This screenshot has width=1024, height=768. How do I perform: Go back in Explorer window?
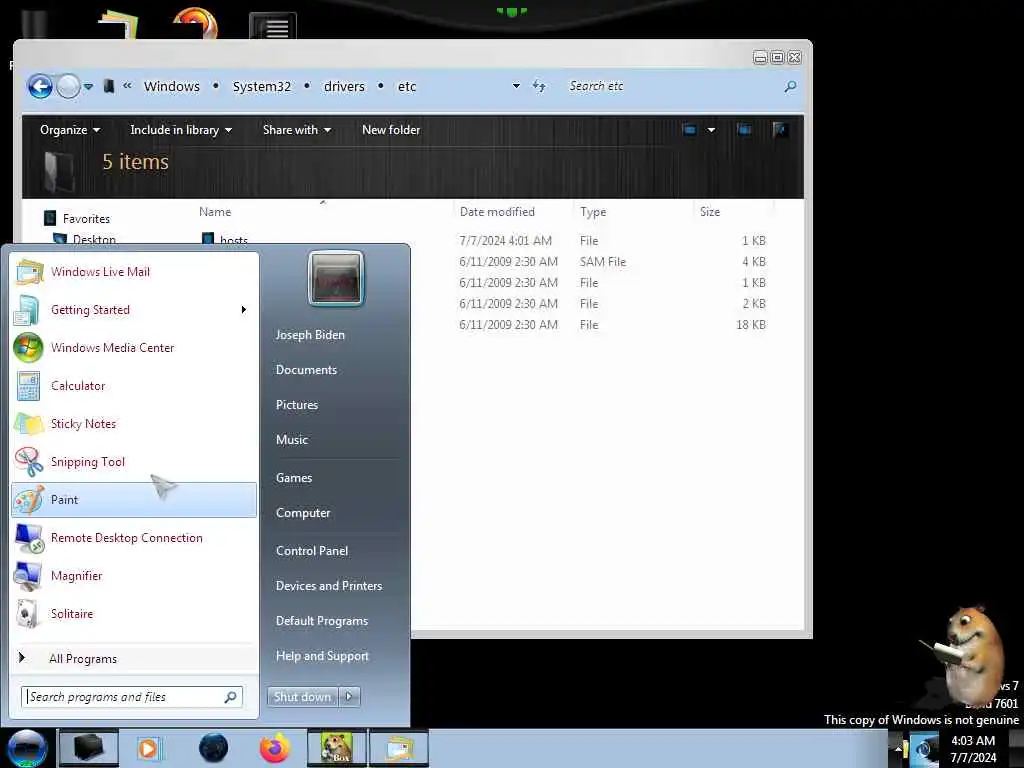pos(40,86)
